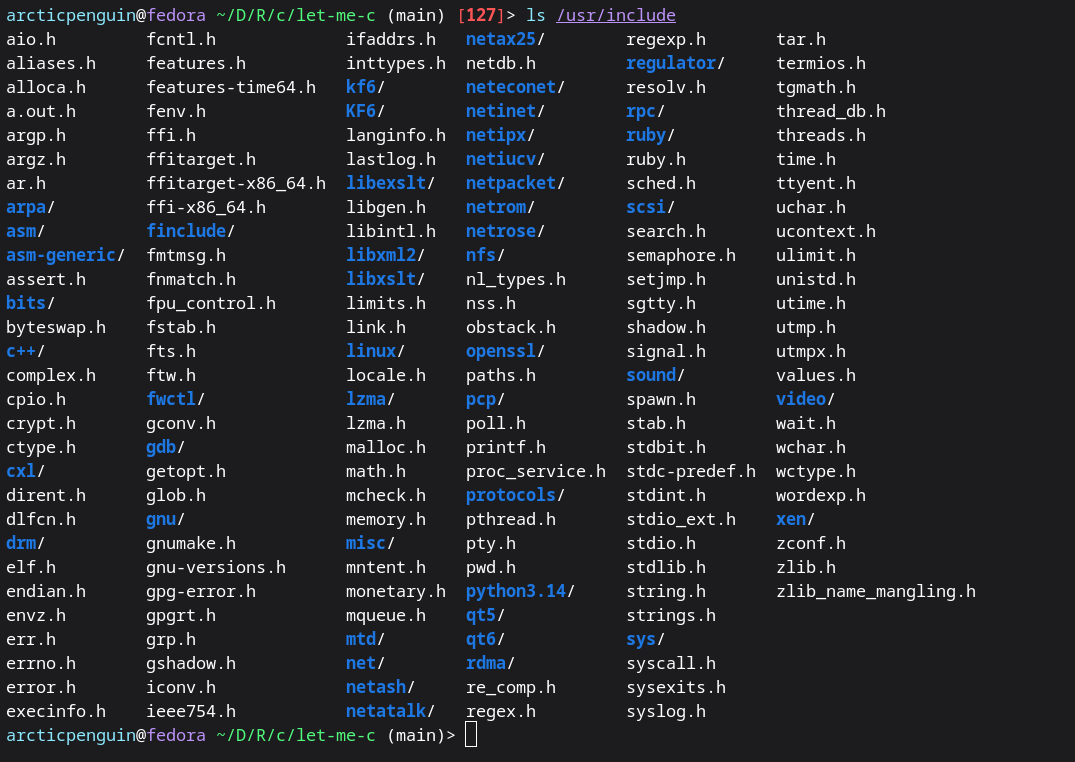Select the arpa/ directory entry
The image size is (1075, 762).
[x=30, y=207]
